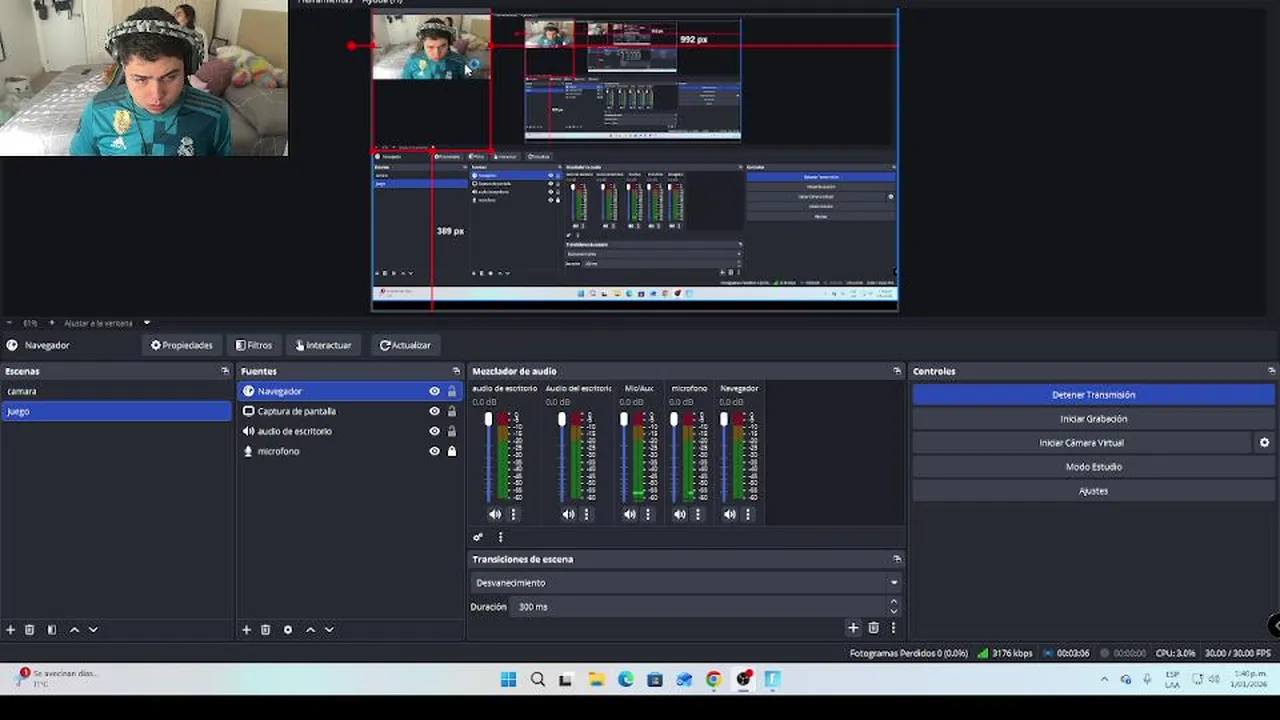Click the Duración 300 ms field
Image resolution: width=1280 pixels, height=720 pixels.
[x=699, y=607]
